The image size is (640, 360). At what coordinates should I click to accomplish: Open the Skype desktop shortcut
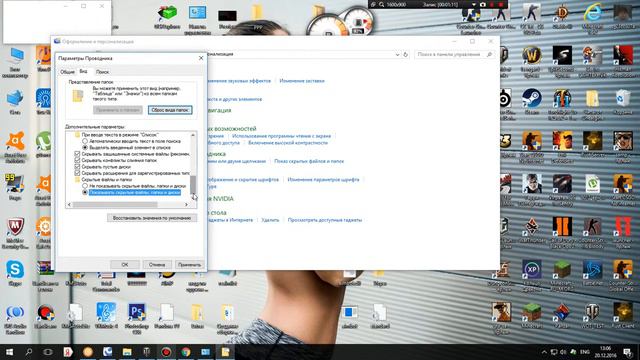pos(15,270)
